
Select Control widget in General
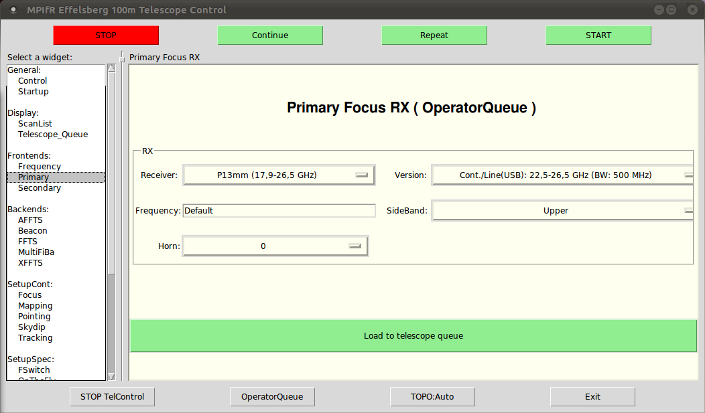tap(32, 81)
